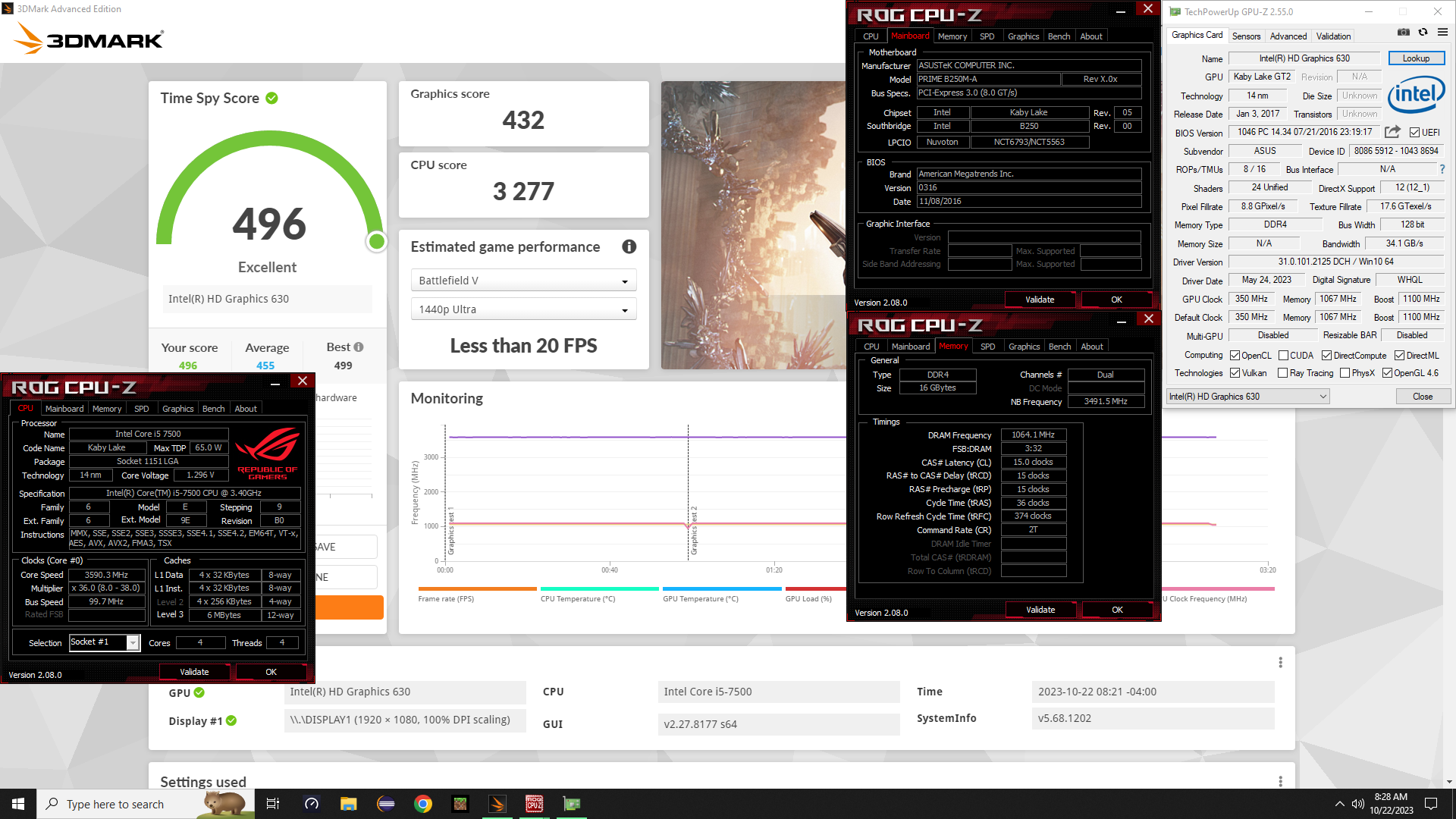The height and width of the screenshot is (819, 1456).
Task: Click the Close button in GPU-Z
Action: [1423, 397]
